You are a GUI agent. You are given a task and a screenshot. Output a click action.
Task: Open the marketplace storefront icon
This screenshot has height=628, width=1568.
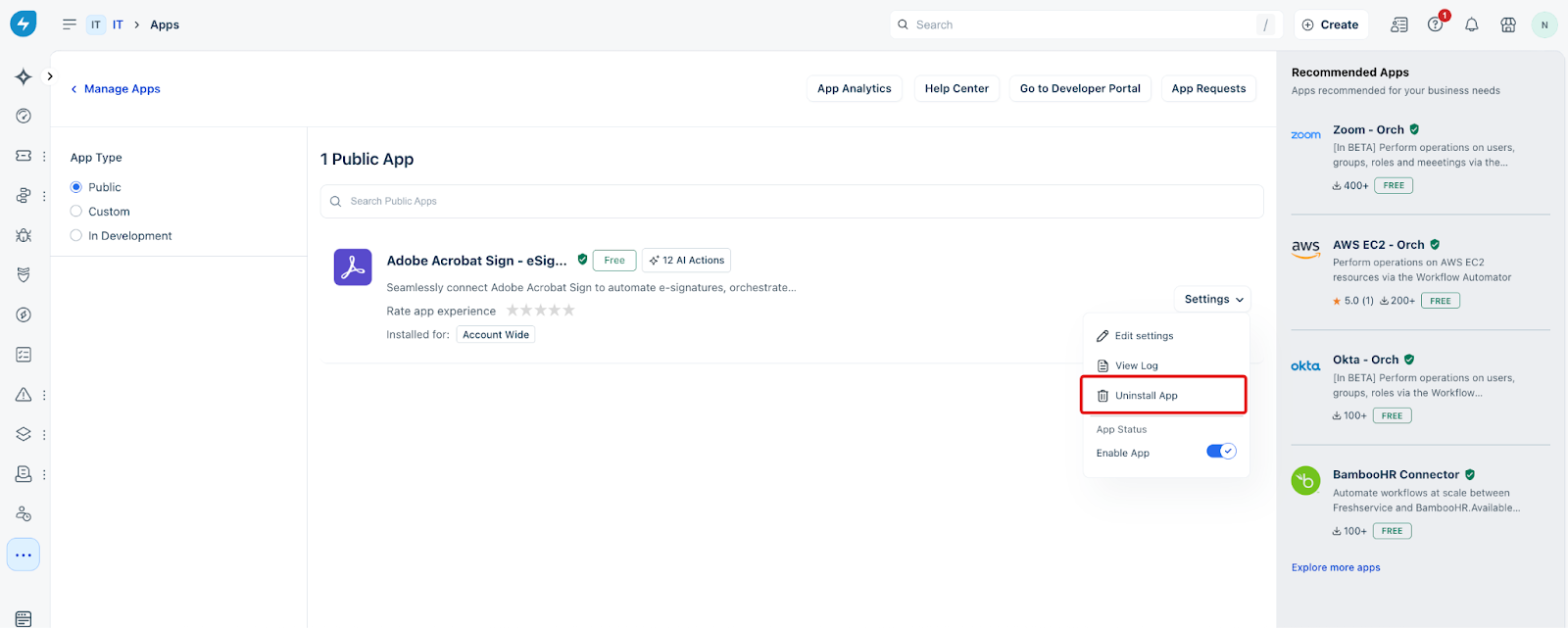pos(1508,24)
